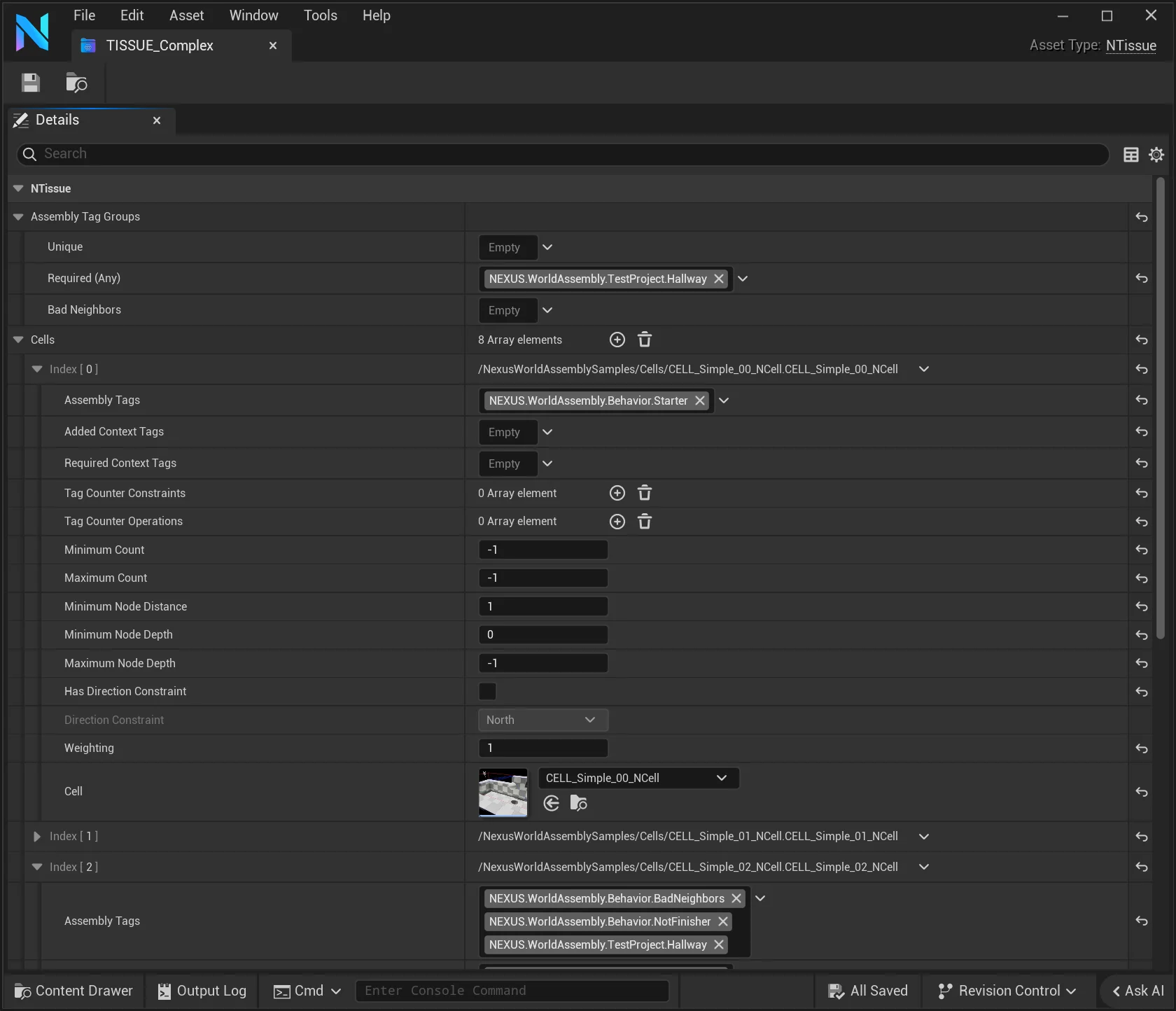Open the Help menu
Viewport: 1176px width, 1011px height.
click(376, 15)
